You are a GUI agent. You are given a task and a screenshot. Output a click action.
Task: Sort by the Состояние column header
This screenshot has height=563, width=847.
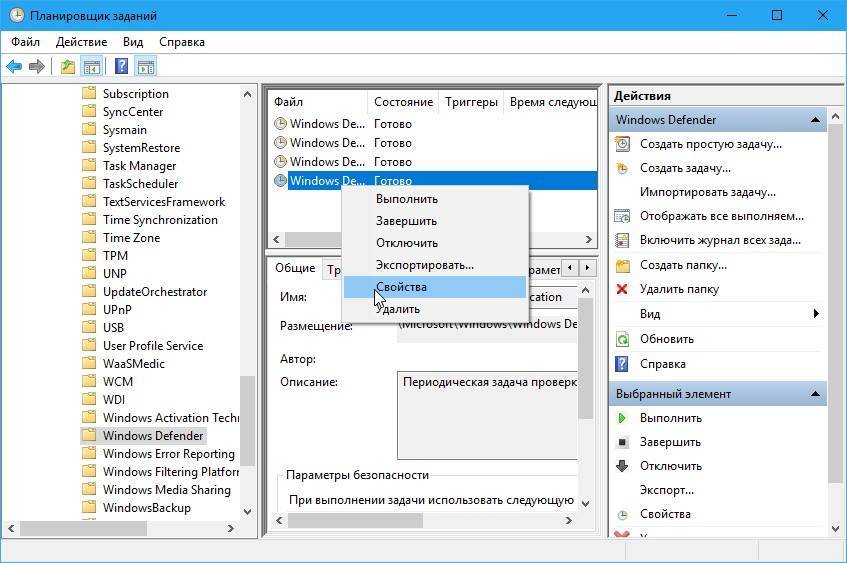click(404, 102)
